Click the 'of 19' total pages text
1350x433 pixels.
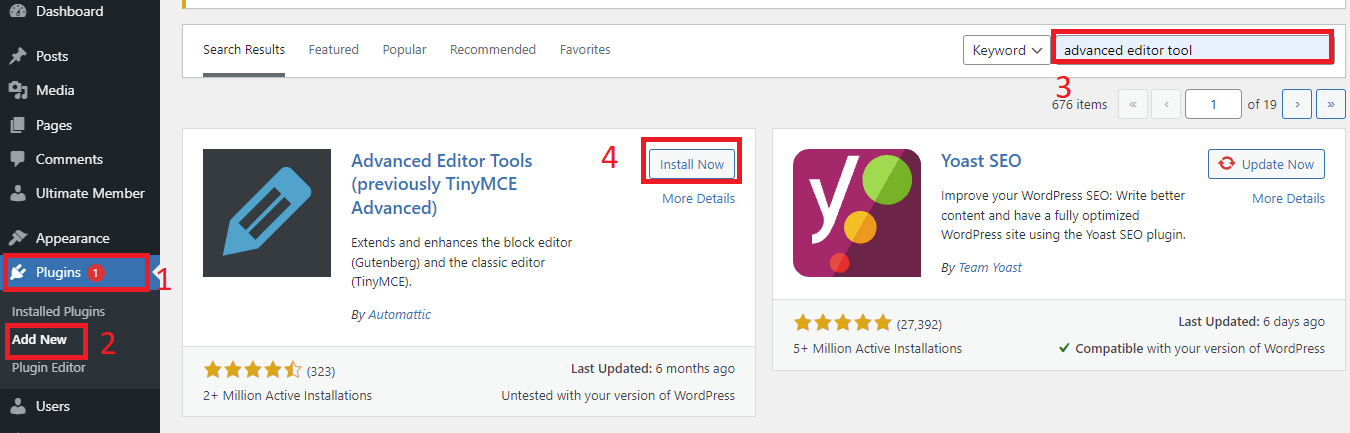click(1262, 104)
